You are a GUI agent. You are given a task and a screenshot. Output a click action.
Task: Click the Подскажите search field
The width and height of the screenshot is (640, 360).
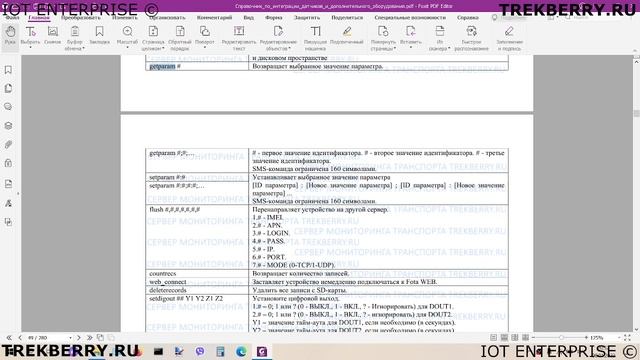point(512,18)
